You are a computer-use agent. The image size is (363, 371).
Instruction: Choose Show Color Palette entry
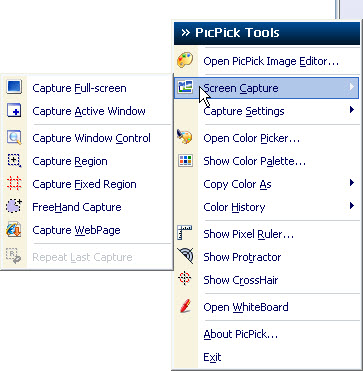pos(266,161)
